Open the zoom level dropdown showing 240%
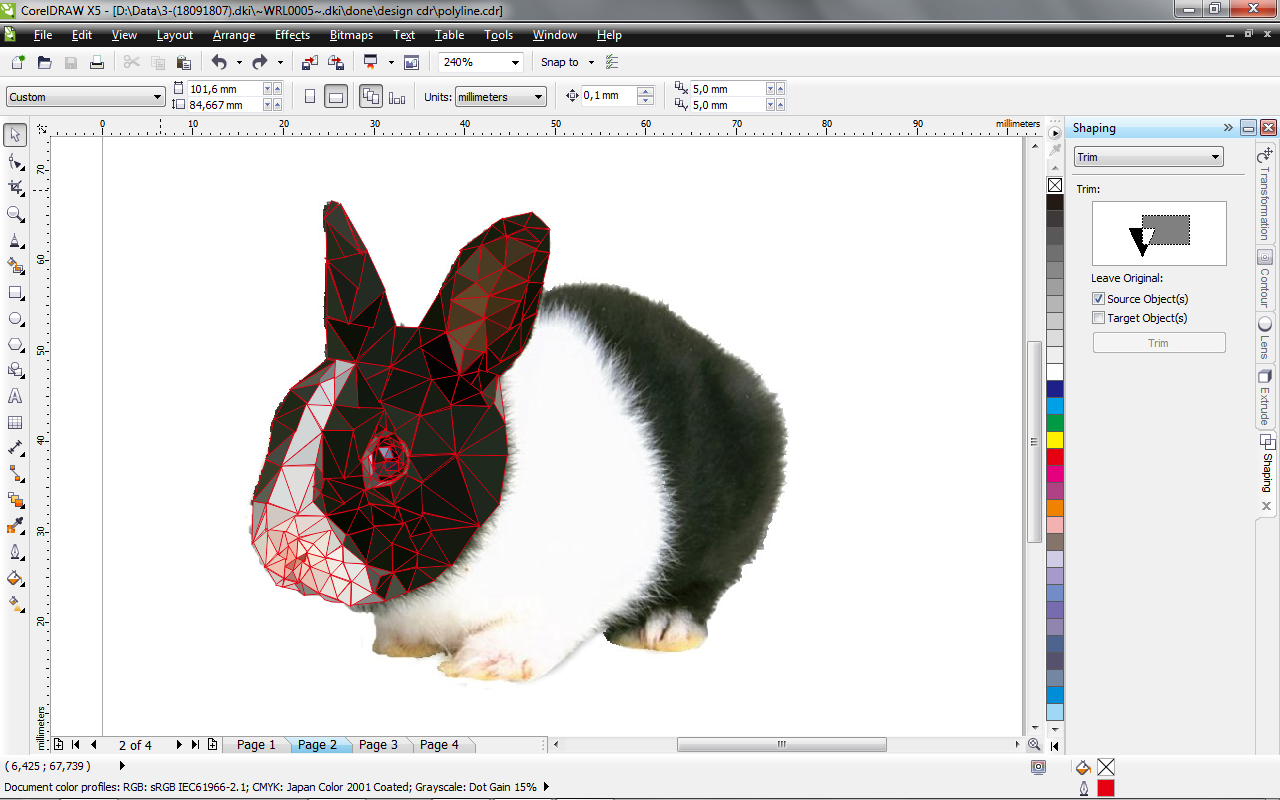Screen dimensions: 1280x800 pyautogui.click(x=517, y=62)
